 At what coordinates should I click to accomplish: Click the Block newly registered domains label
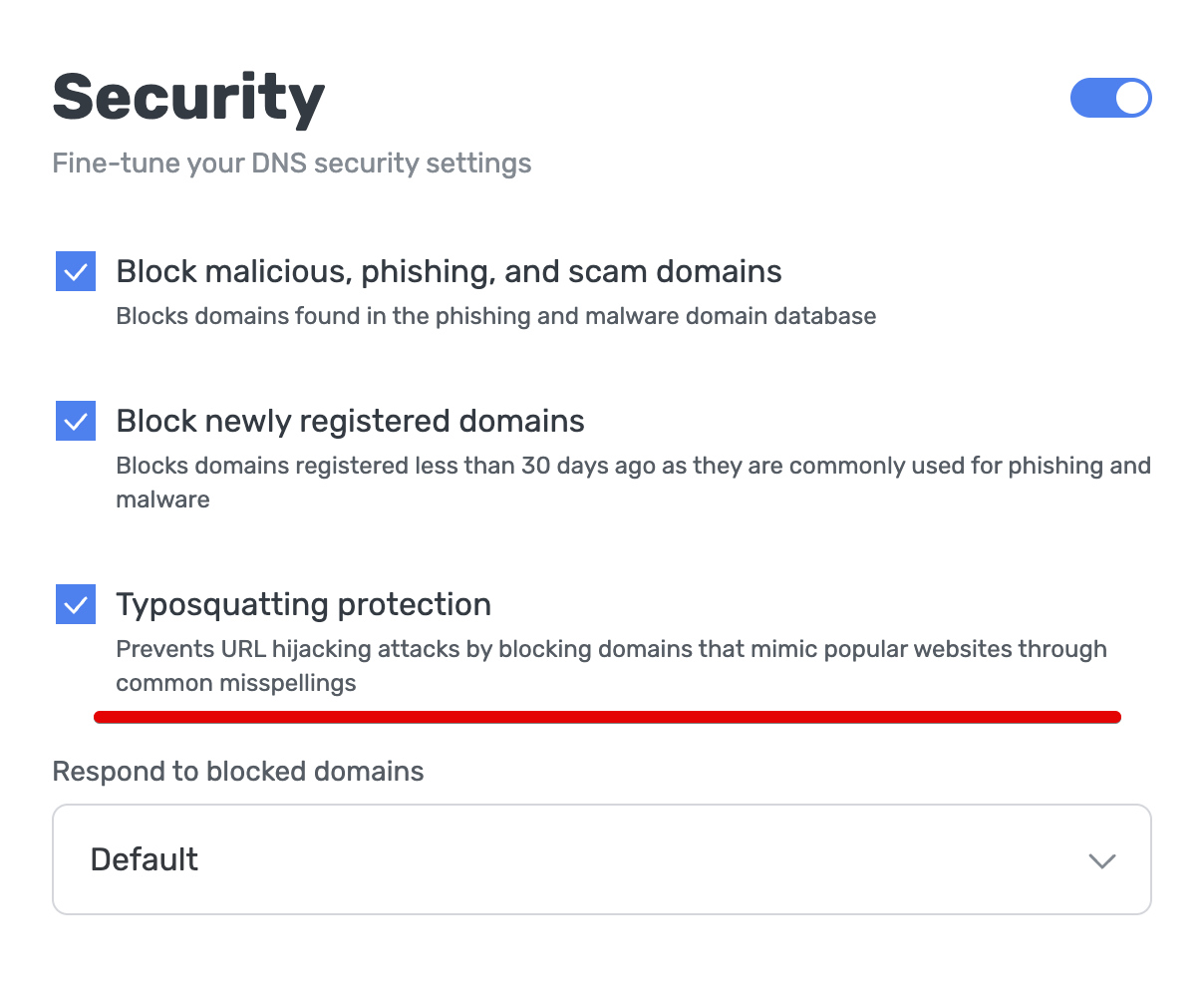pos(350,421)
